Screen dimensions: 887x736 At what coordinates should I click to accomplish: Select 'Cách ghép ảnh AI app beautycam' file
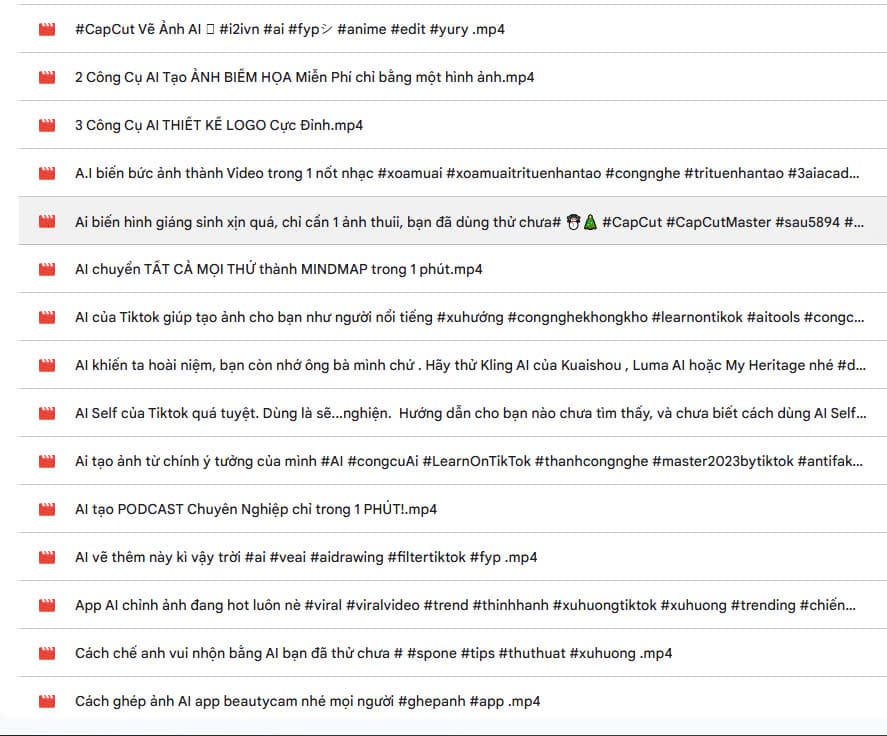[x=308, y=701]
